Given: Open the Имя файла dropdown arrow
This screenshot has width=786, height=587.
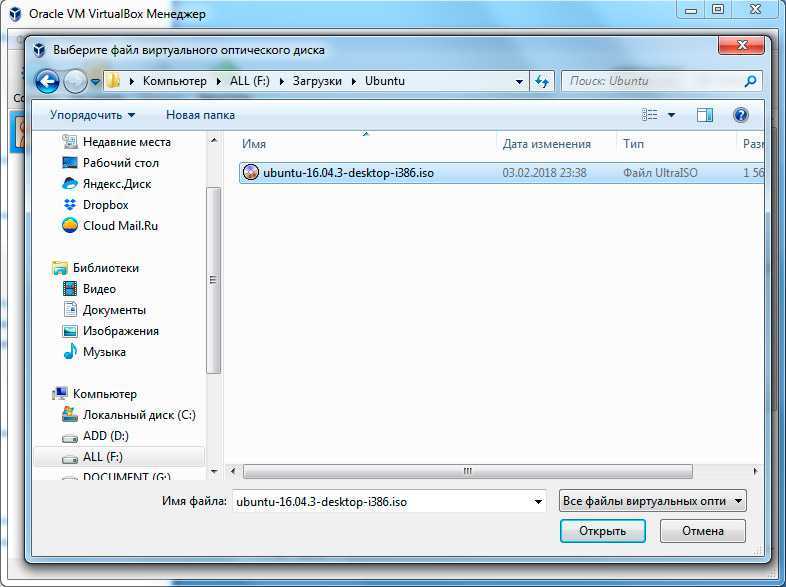Looking at the screenshot, I should (538, 501).
